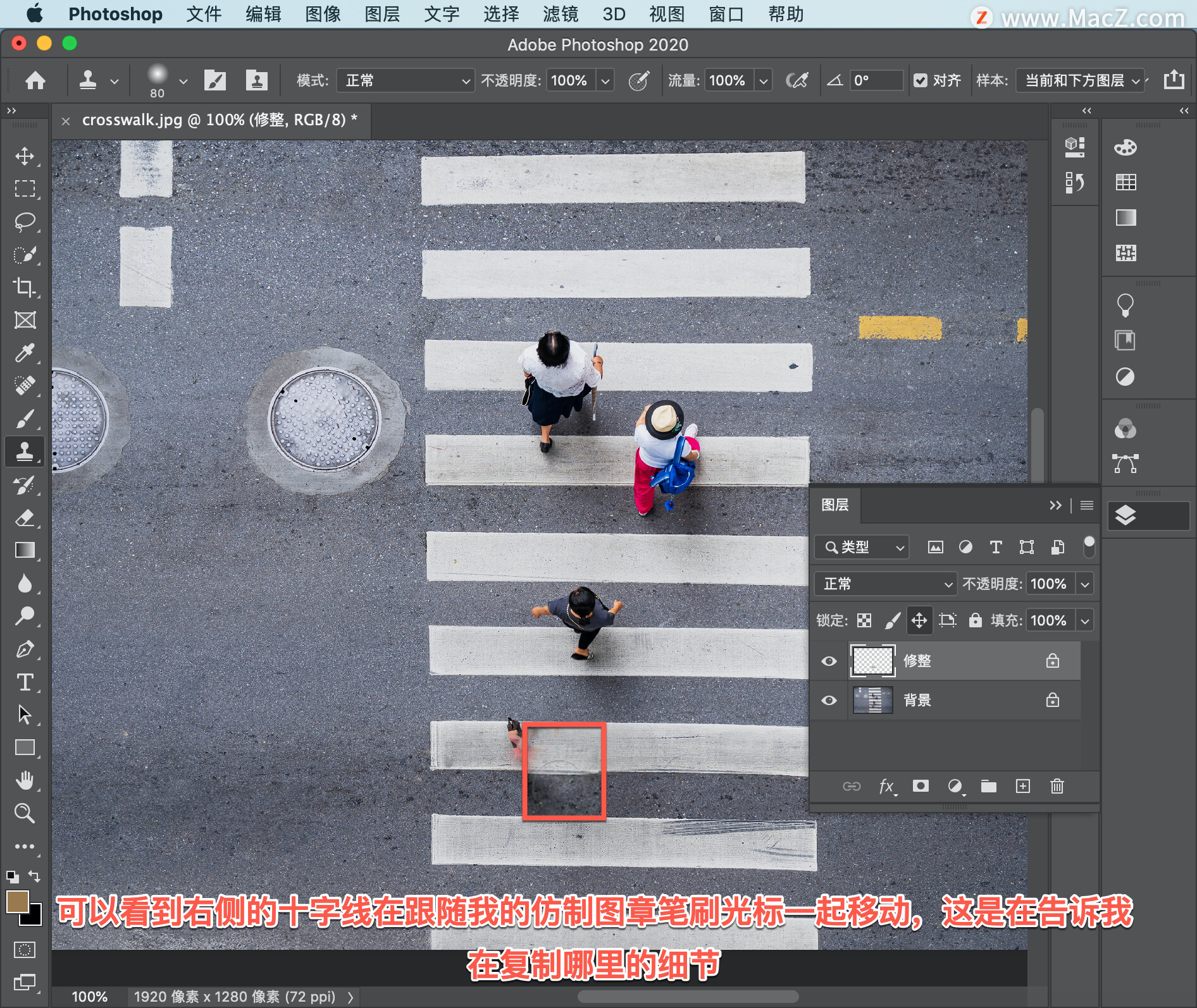Delete layer with trash icon
Screen dimensions: 1197x1008
[1057, 786]
